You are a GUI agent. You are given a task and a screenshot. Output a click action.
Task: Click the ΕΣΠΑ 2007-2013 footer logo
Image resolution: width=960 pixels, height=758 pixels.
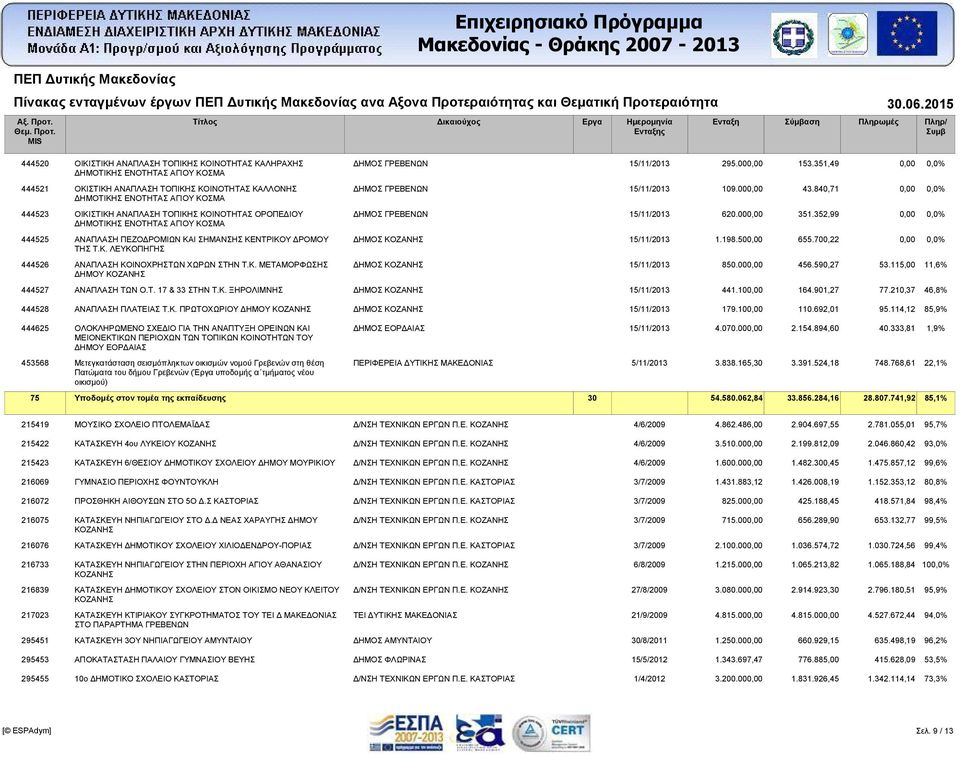[407, 733]
